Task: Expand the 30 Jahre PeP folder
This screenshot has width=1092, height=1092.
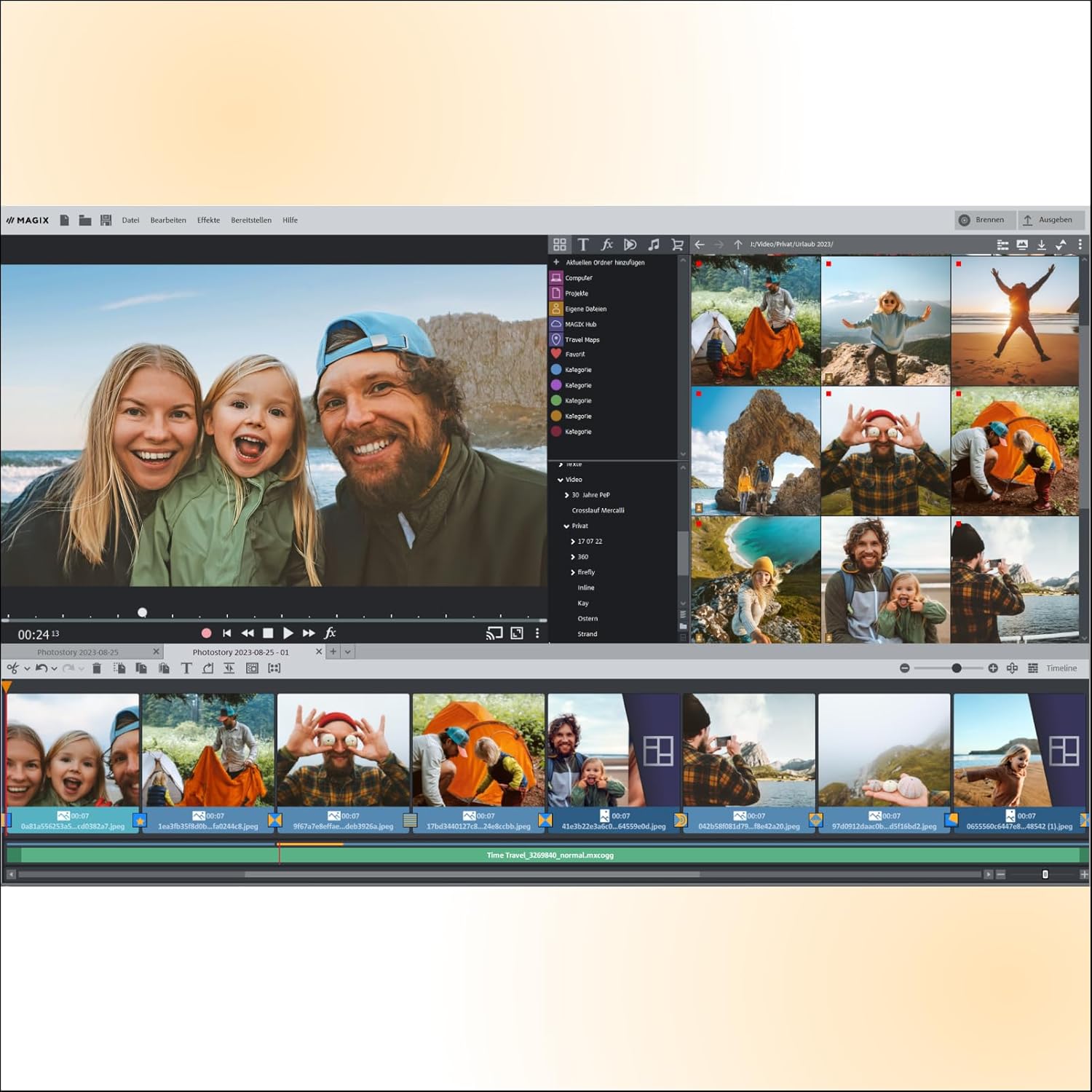Action: click(x=567, y=495)
